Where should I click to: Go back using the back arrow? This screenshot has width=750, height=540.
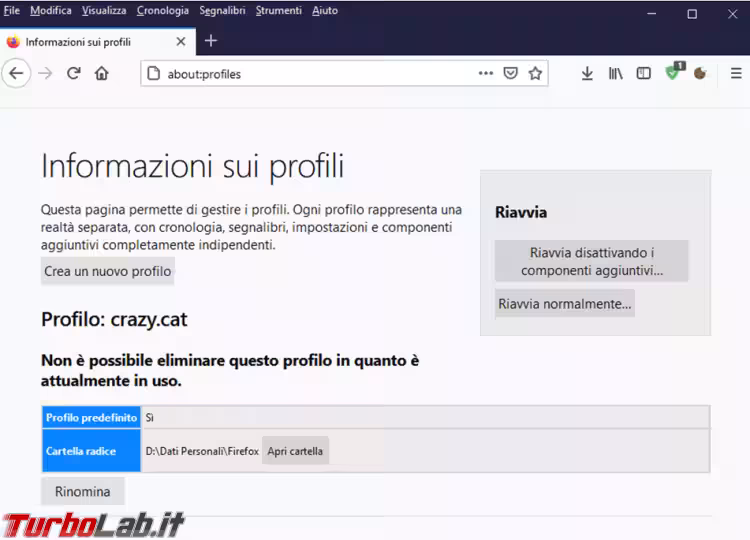point(16,73)
